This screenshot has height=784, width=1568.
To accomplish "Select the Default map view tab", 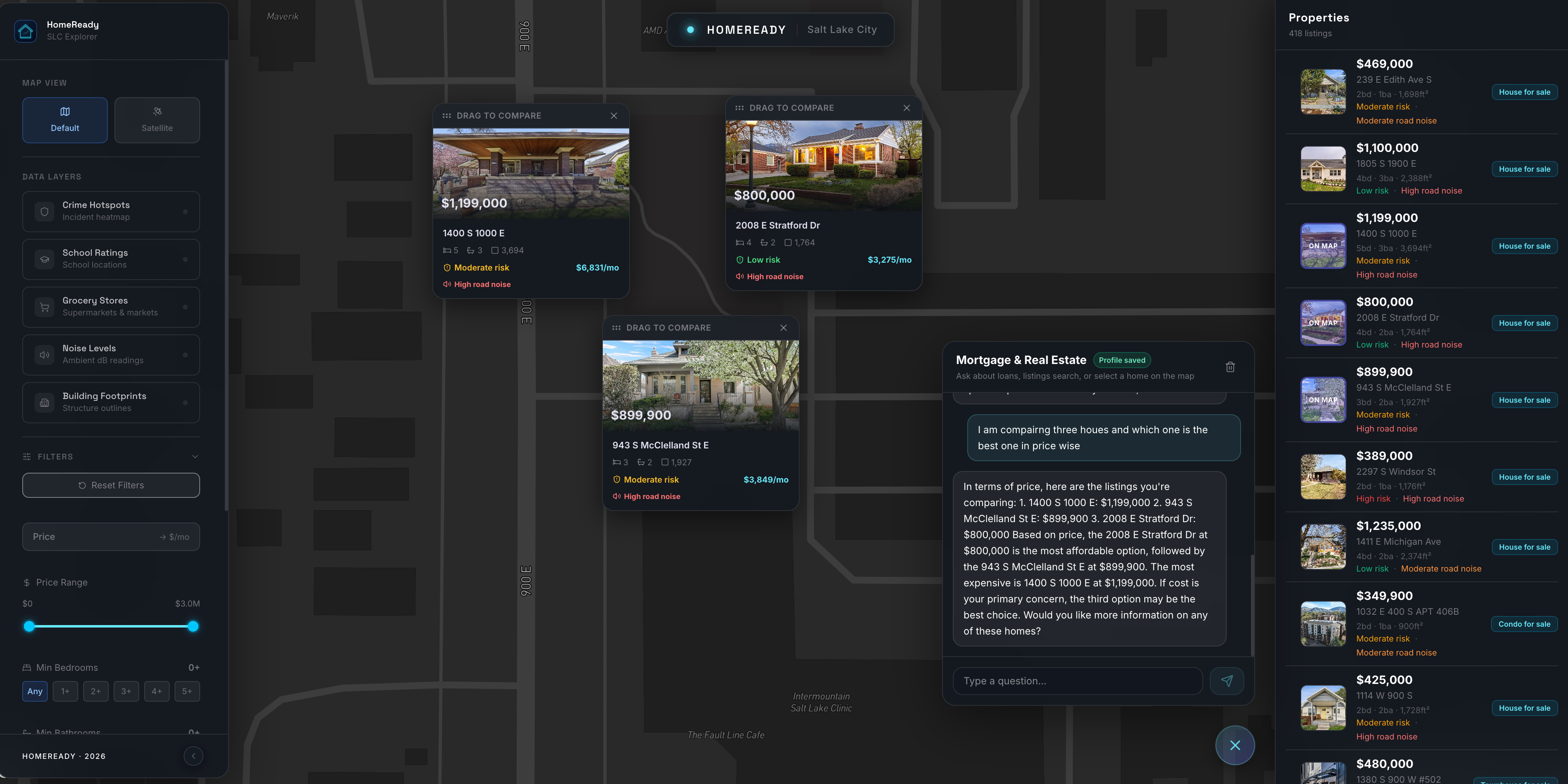I will 65,120.
